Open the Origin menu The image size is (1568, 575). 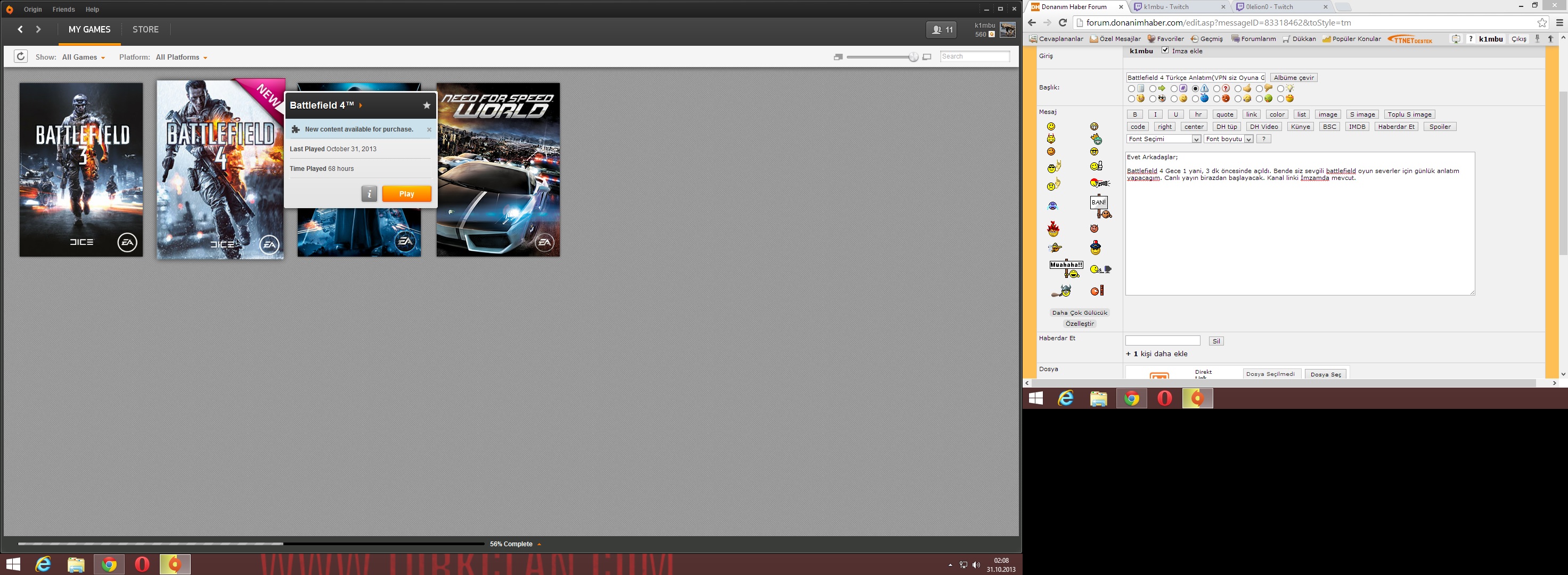pos(33,10)
